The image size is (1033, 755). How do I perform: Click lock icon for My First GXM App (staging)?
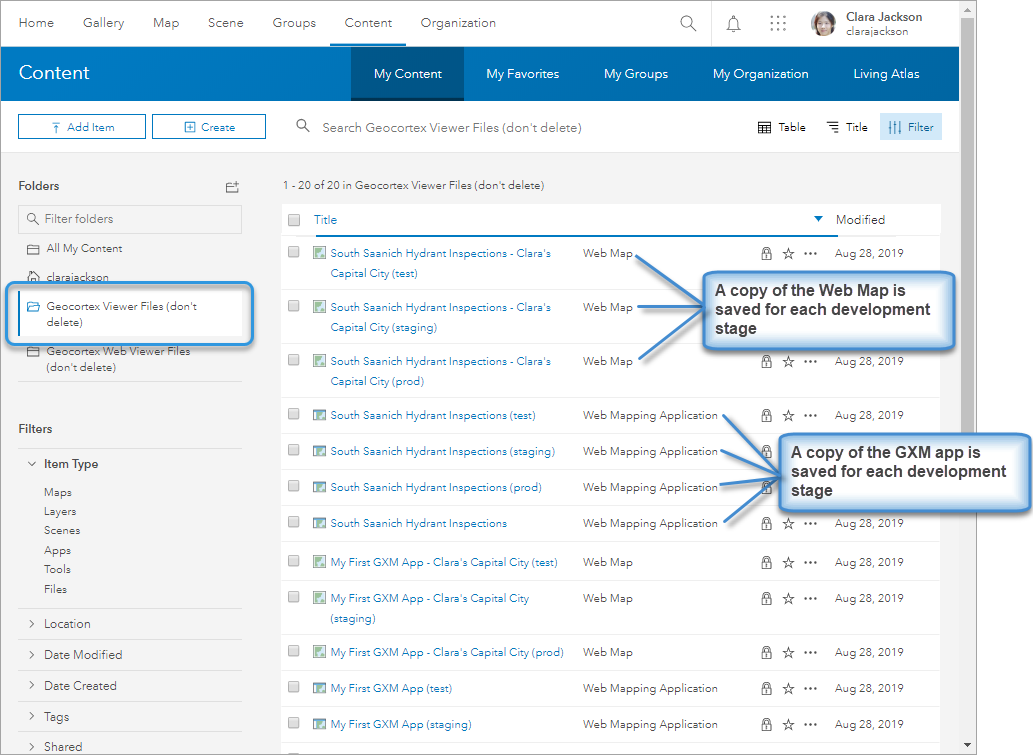coord(766,725)
